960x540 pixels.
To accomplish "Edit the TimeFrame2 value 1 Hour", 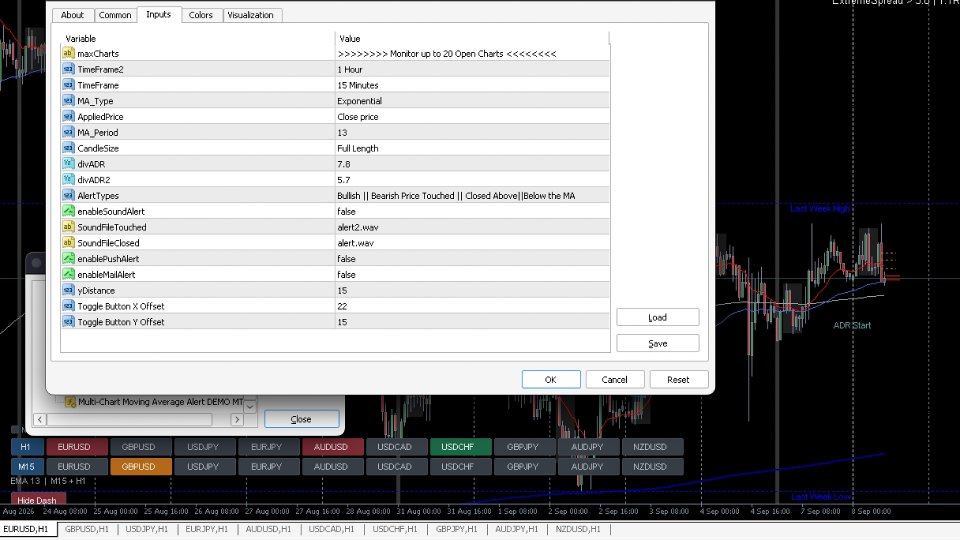I will tap(472, 69).
